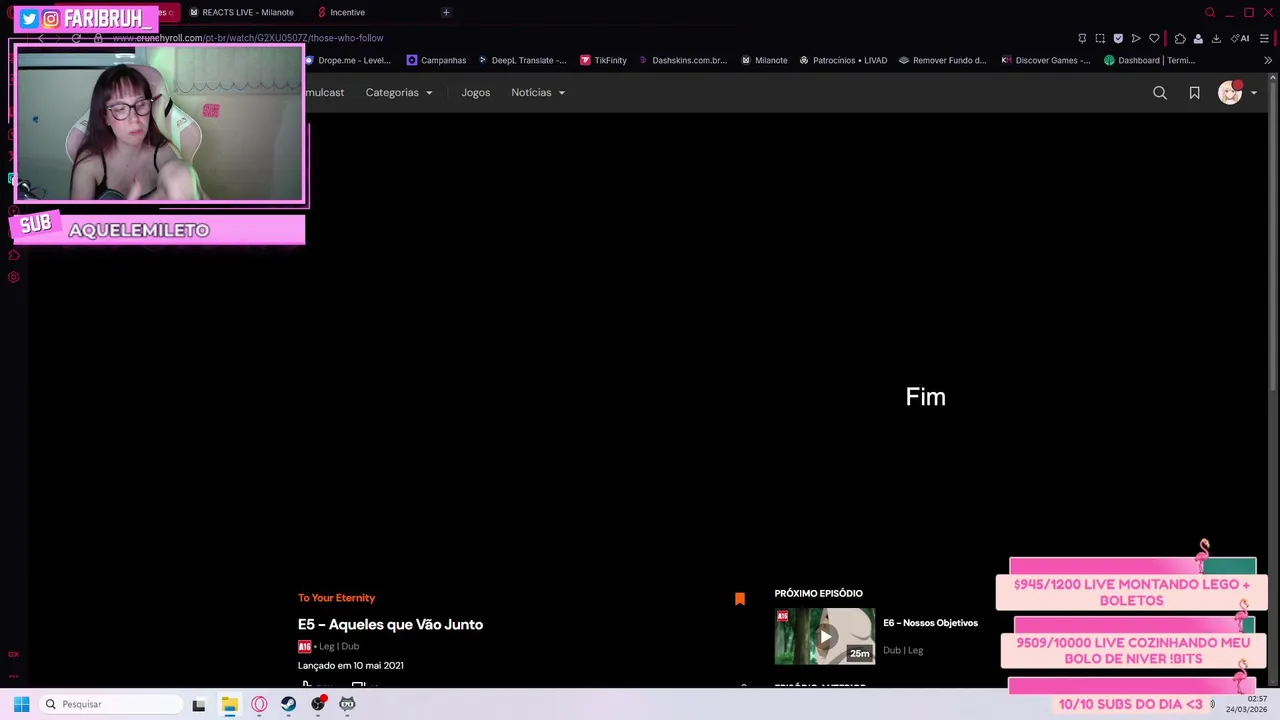The height and width of the screenshot is (720, 1280).
Task: Open the ad blocker shield icon
Action: coord(1118,38)
